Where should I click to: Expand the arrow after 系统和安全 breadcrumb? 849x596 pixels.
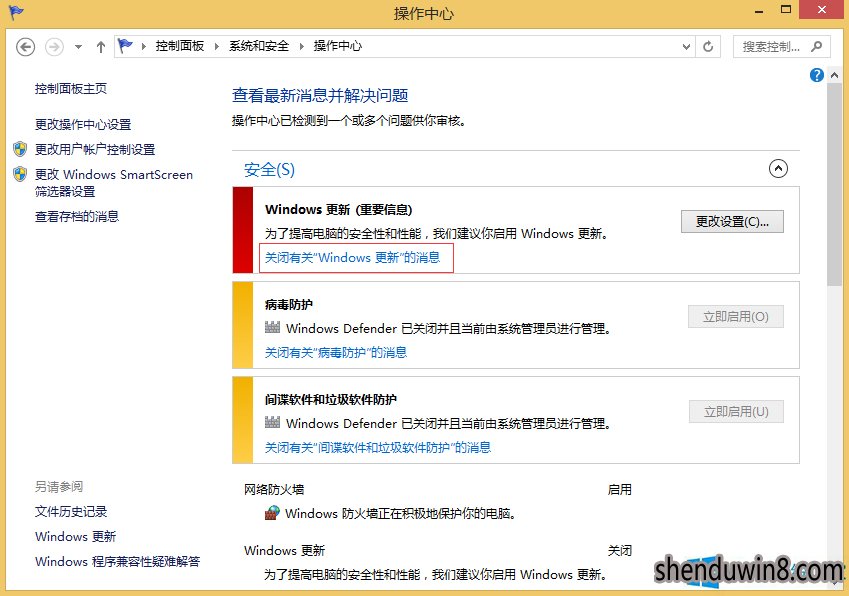pos(302,47)
